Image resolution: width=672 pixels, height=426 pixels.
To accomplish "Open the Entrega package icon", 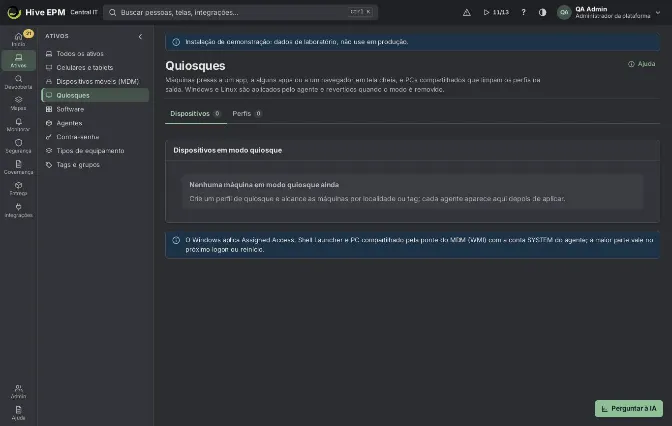I will [x=18, y=189].
